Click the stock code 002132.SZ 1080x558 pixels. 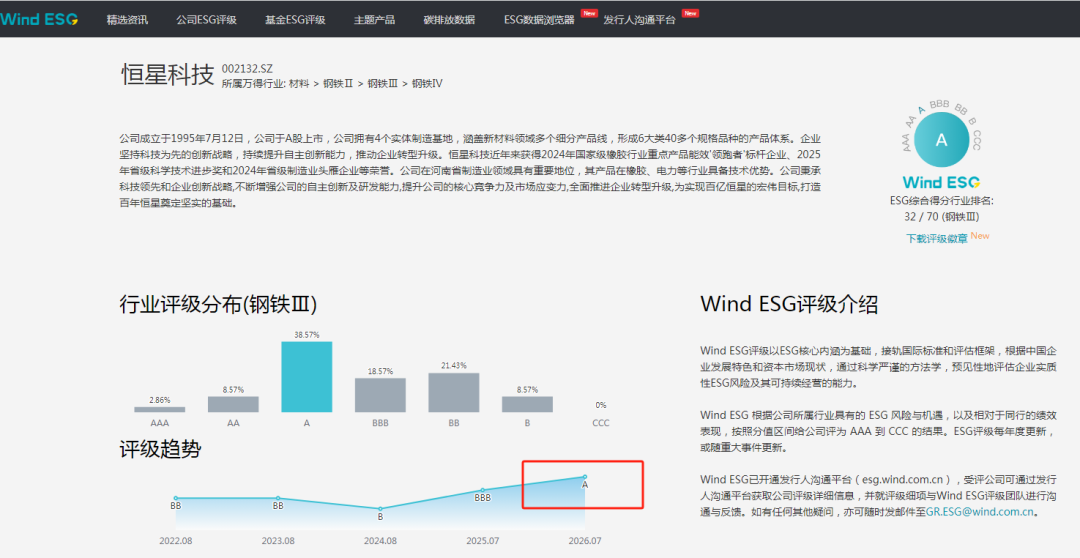point(247,69)
